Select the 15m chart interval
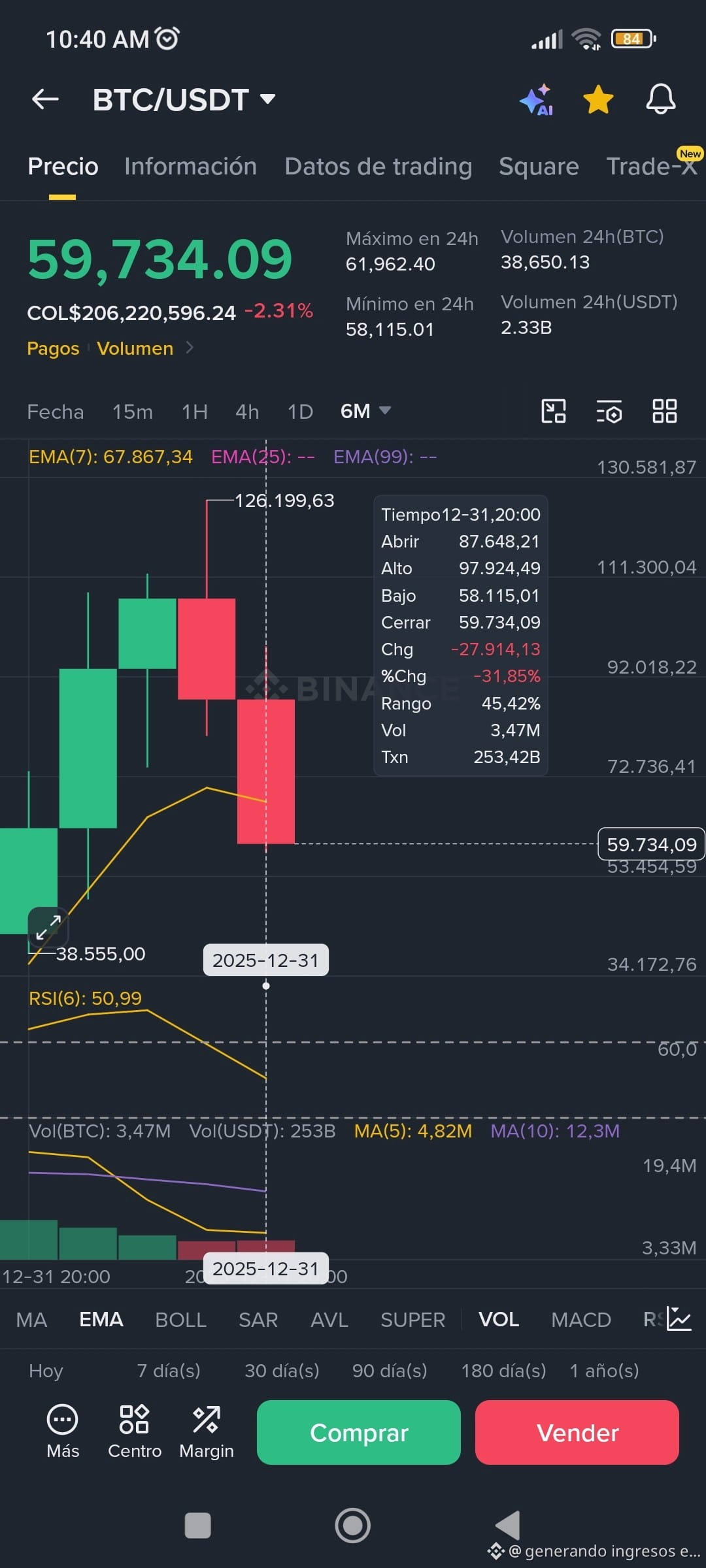 [x=132, y=412]
